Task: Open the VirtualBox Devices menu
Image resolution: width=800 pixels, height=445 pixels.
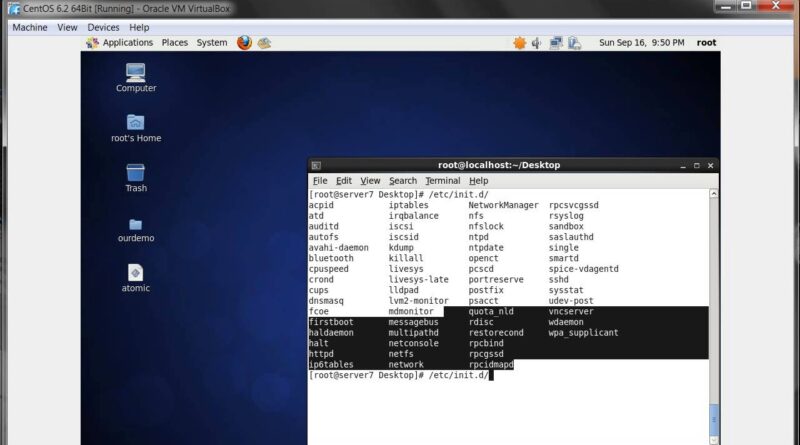Action: pyautogui.click(x=103, y=27)
